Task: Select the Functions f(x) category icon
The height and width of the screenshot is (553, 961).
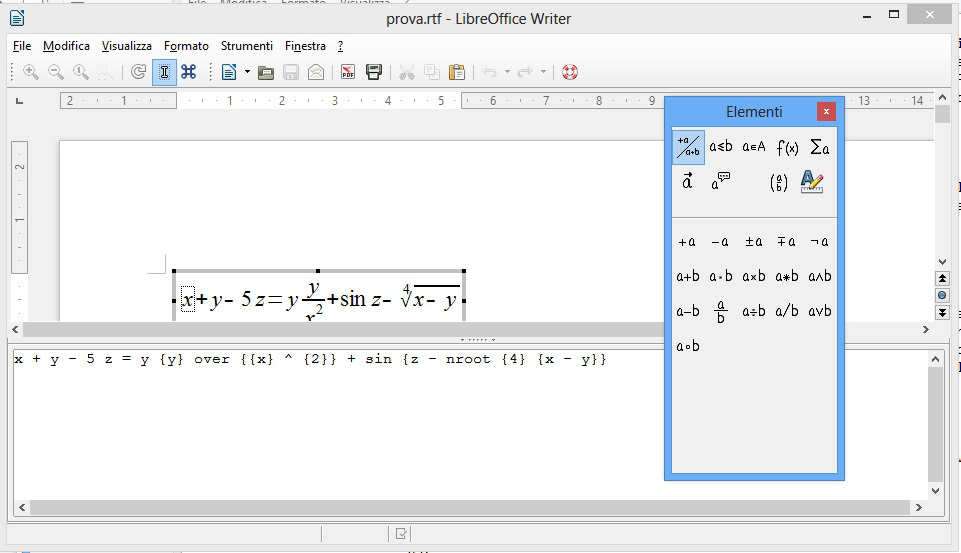Action: point(787,147)
